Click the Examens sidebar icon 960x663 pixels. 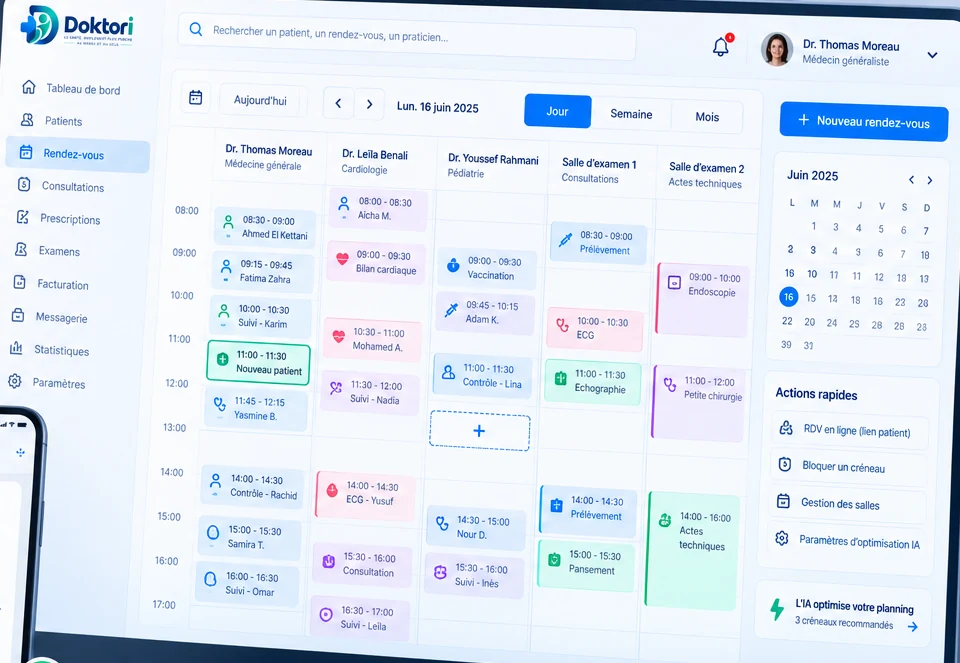point(21,249)
